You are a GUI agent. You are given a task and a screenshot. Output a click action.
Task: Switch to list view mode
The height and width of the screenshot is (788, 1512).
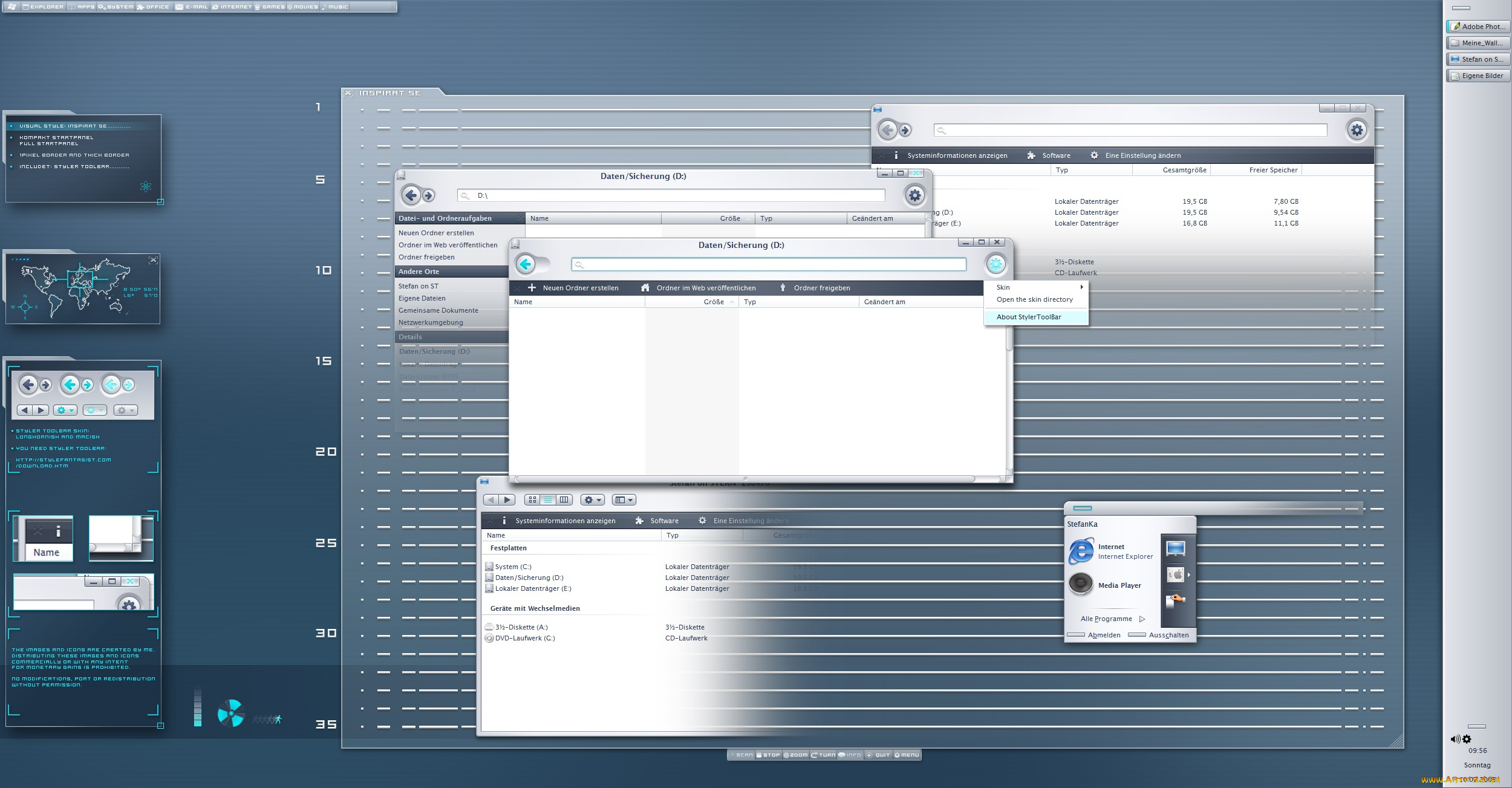click(548, 500)
